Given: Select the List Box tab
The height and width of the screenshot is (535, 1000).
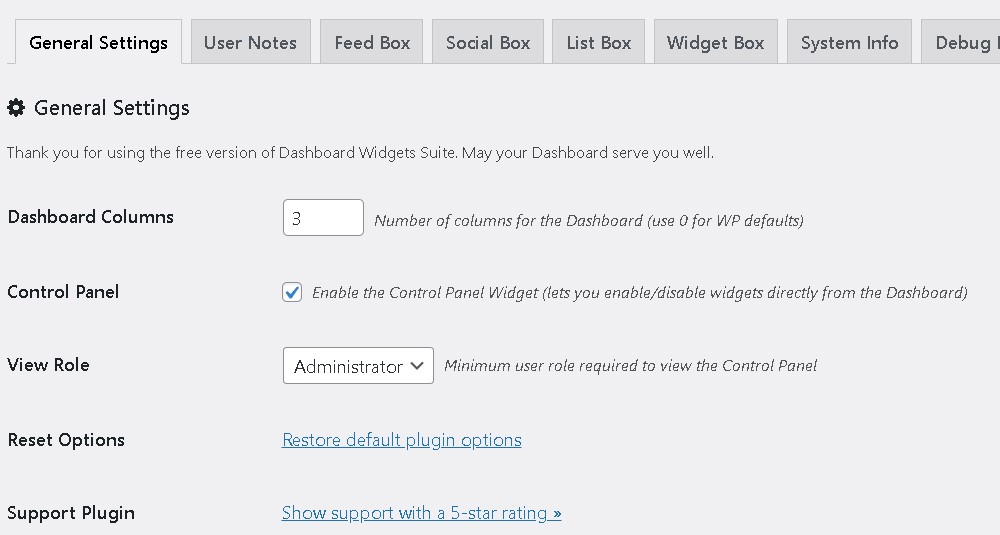Looking at the screenshot, I should tap(598, 43).
